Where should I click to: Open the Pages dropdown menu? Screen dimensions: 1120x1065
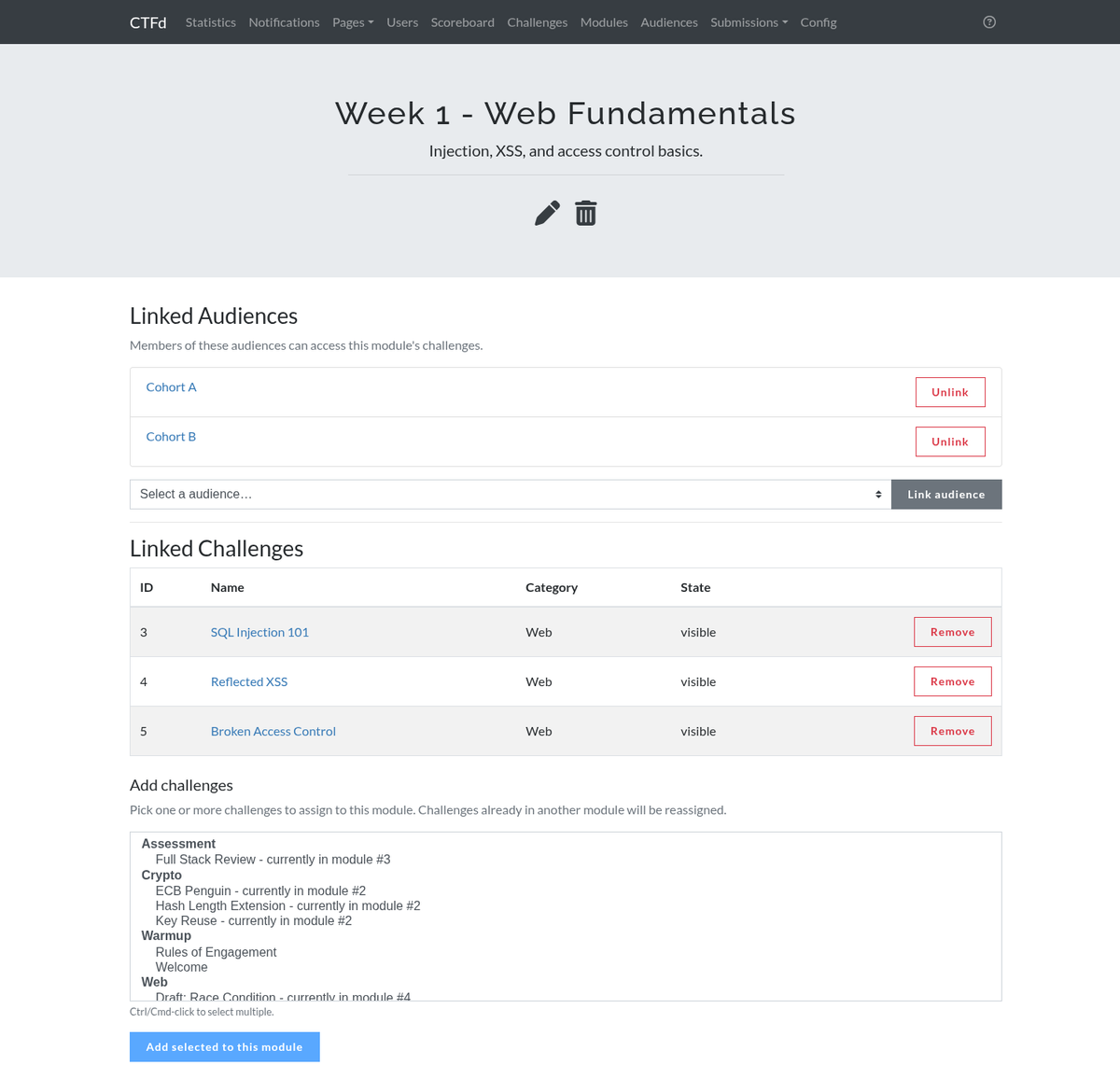click(x=353, y=22)
